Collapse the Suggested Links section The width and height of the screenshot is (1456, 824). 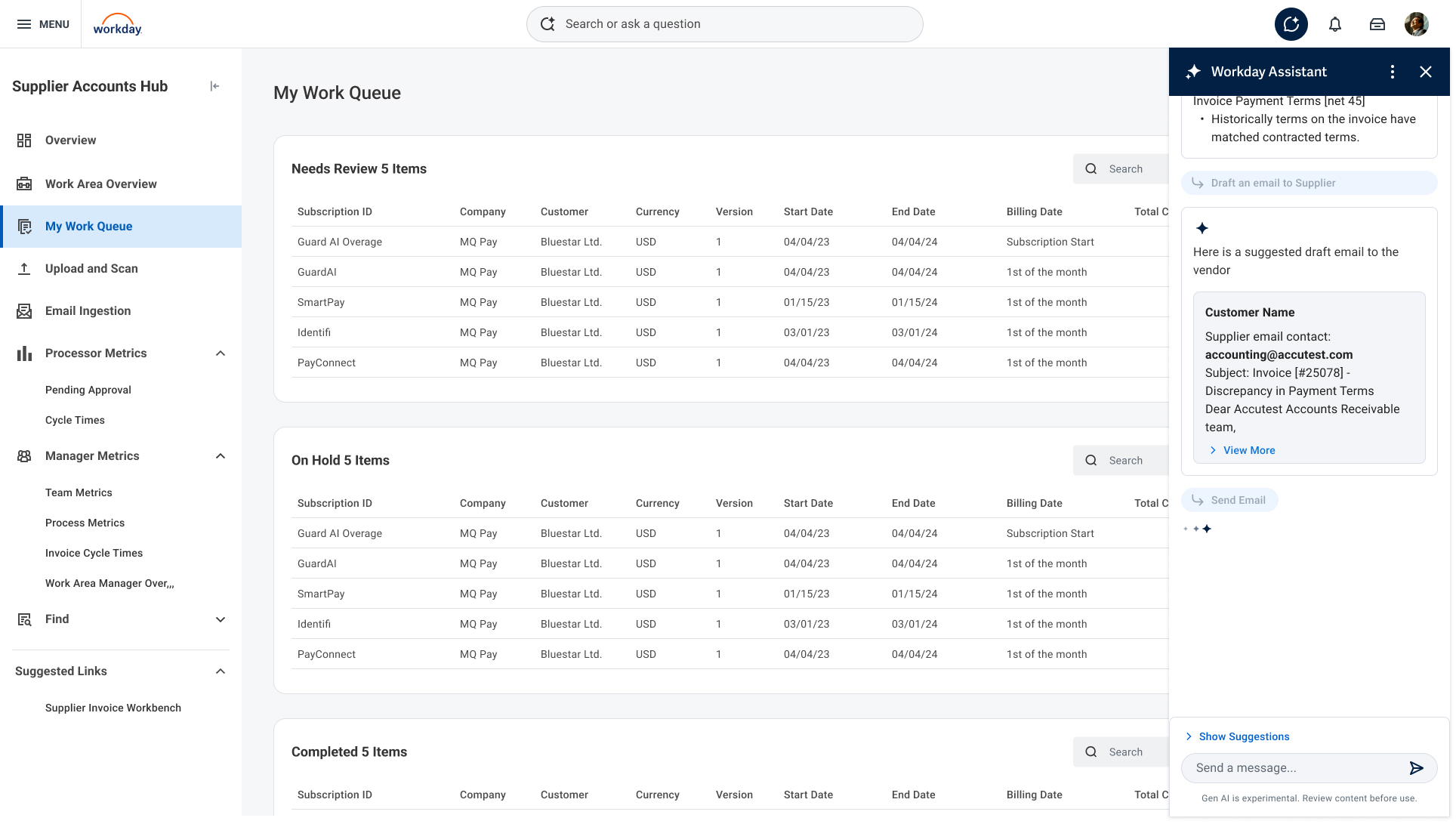221,671
